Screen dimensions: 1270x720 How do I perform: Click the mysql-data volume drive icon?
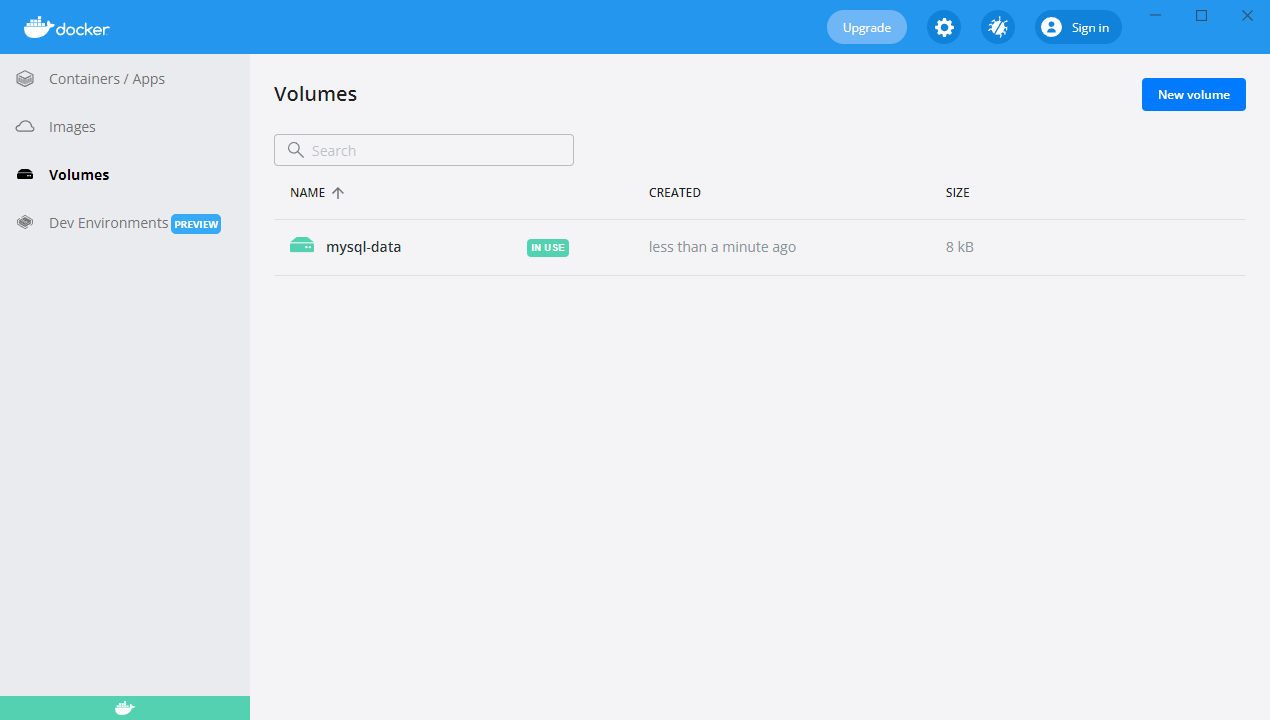tap(302, 246)
